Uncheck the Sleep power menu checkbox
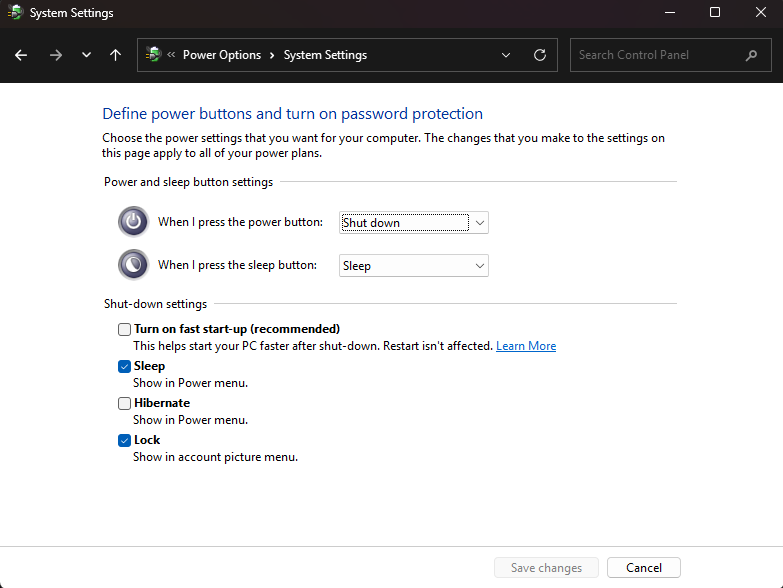This screenshot has height=588, width=783. pos(124,366)
